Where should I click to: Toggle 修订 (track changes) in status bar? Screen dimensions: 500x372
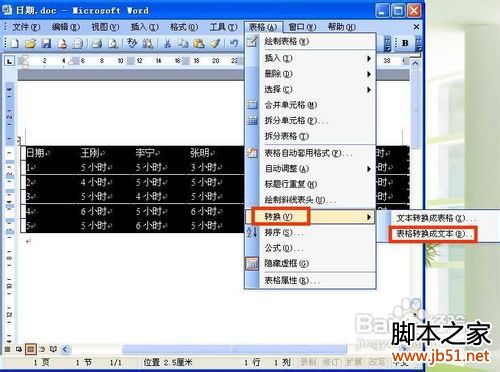(330, 362)
